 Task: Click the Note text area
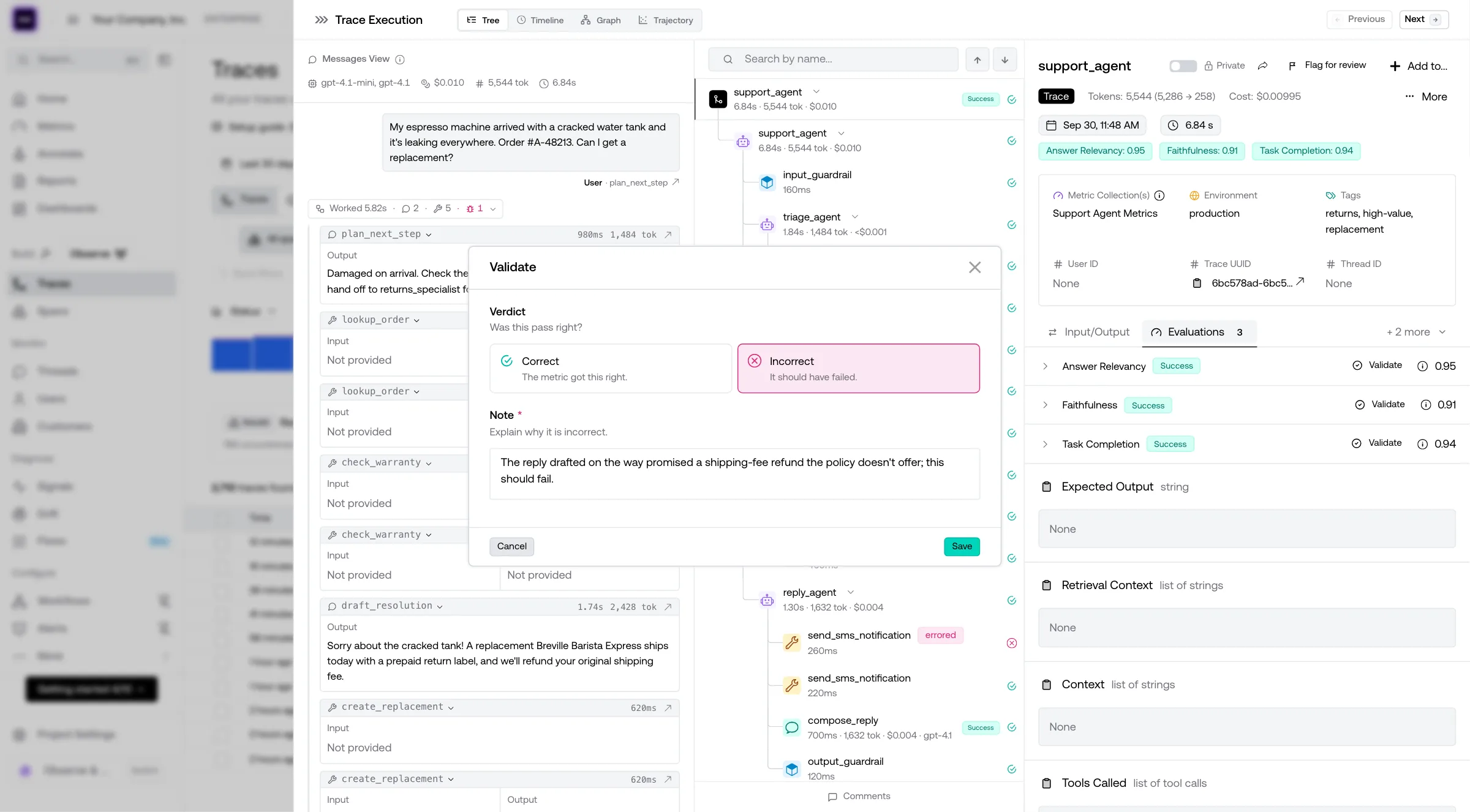734,474
